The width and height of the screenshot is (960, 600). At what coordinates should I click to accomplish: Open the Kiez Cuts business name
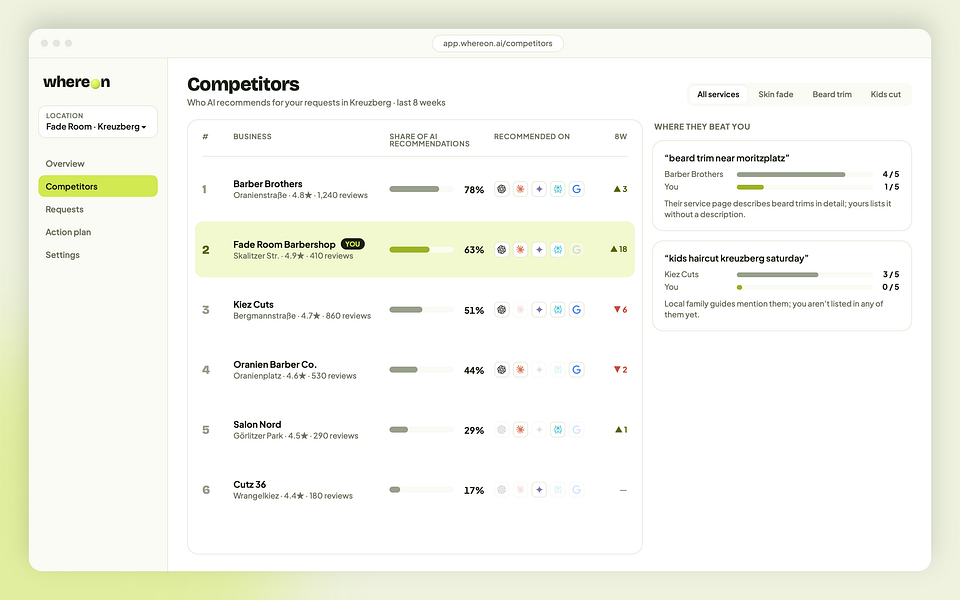click(x=253, y=304)
